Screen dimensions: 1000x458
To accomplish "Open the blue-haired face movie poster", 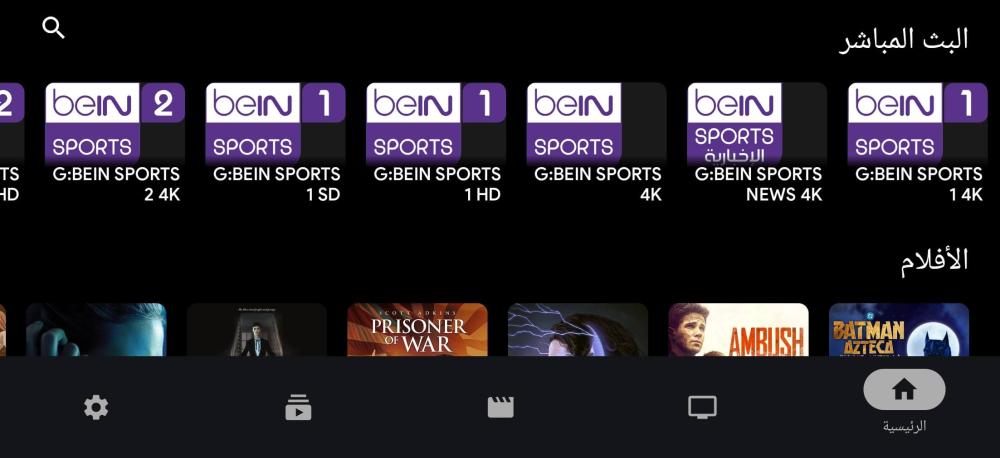I will (96, 330).
